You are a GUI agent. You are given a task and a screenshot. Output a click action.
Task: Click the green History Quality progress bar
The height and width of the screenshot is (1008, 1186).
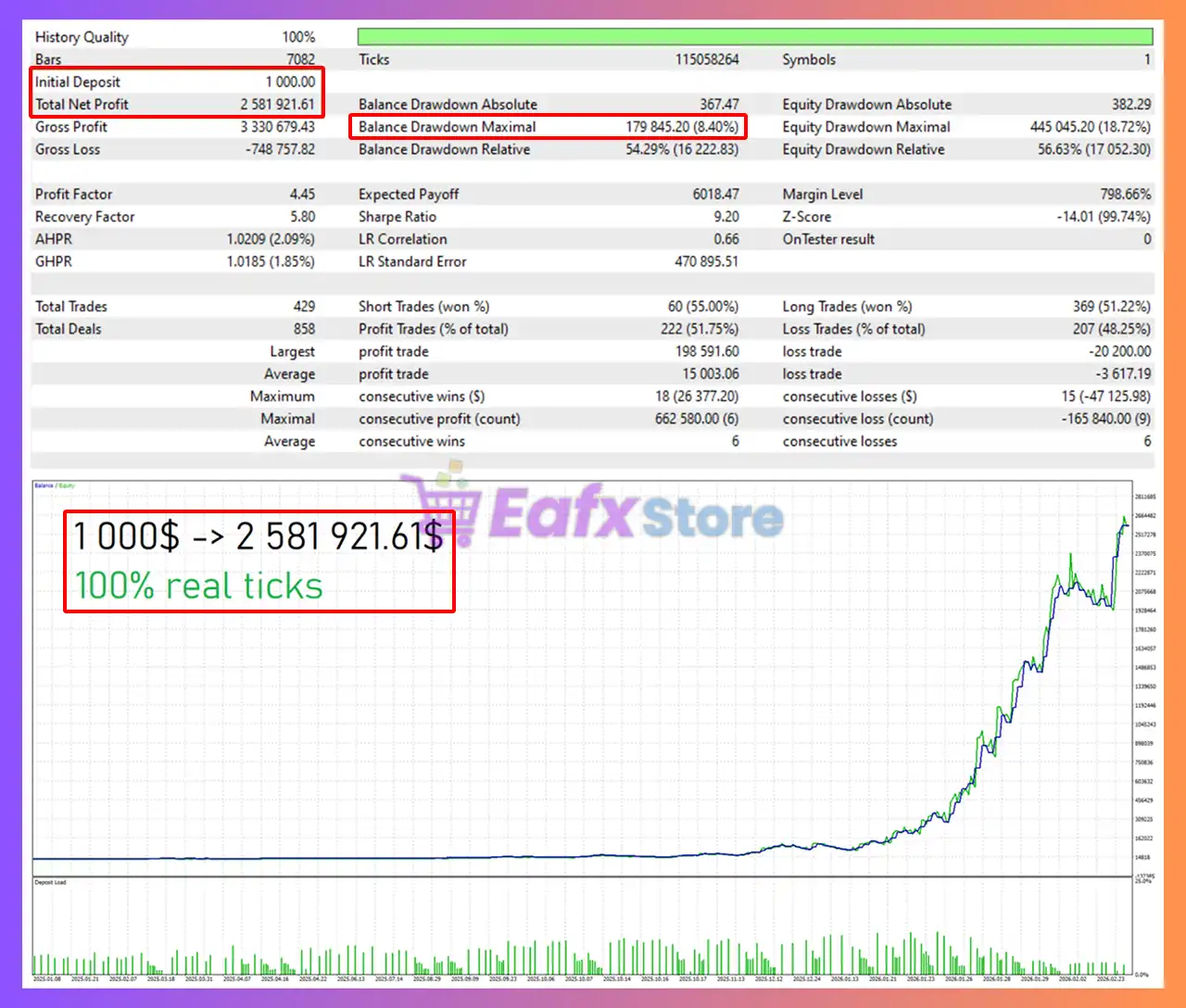tap(752, 35)
